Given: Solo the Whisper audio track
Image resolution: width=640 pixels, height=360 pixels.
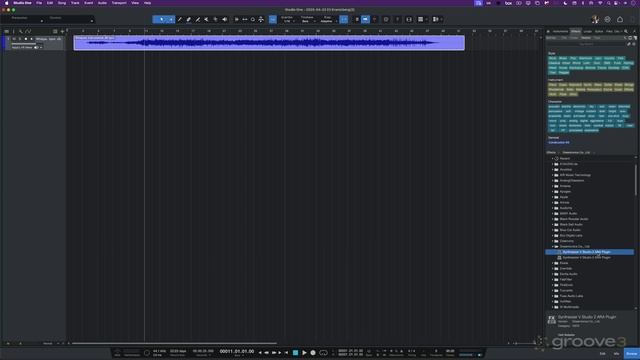Looking at the screenshot, I should tap(20, 39).
